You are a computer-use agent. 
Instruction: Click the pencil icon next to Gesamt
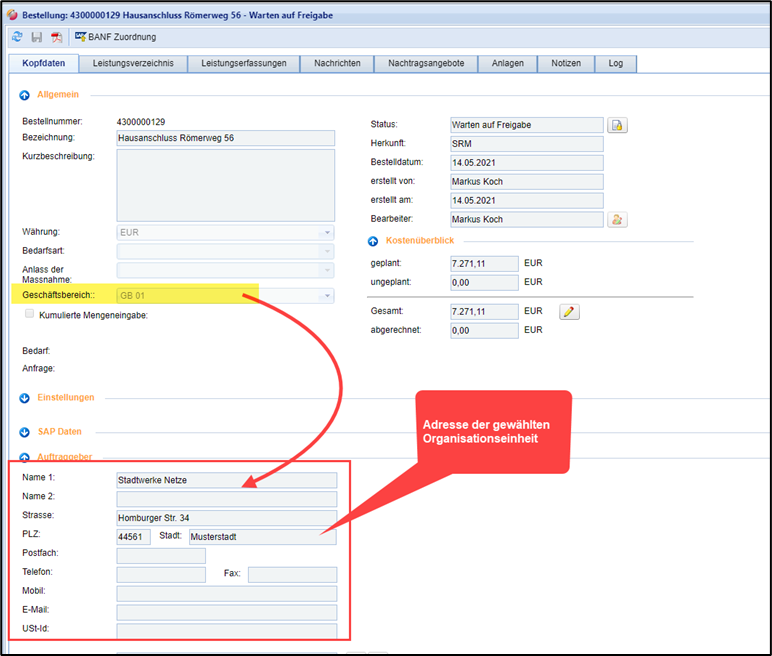[569, 312]
